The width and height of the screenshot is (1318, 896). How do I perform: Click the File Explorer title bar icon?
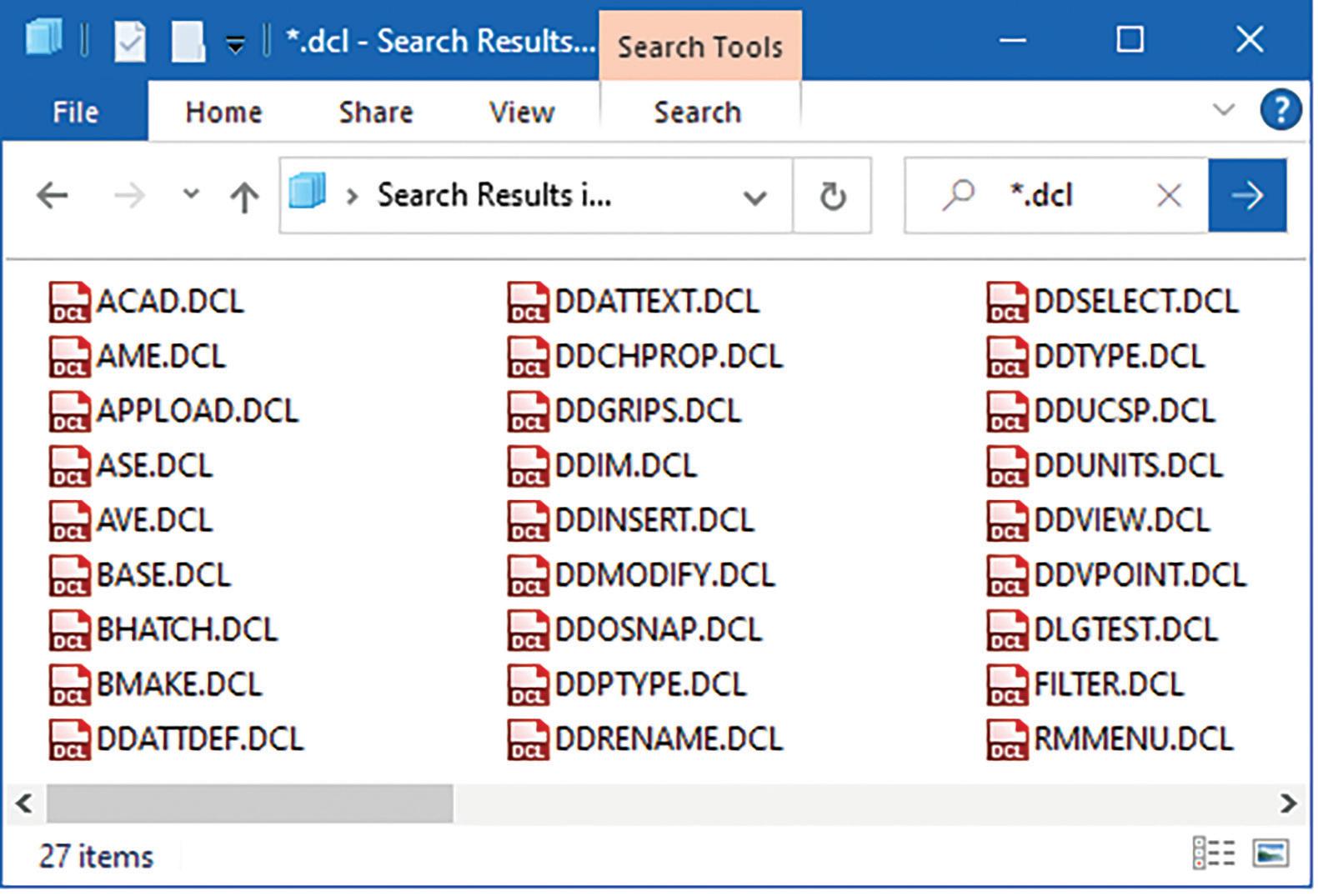43,38
